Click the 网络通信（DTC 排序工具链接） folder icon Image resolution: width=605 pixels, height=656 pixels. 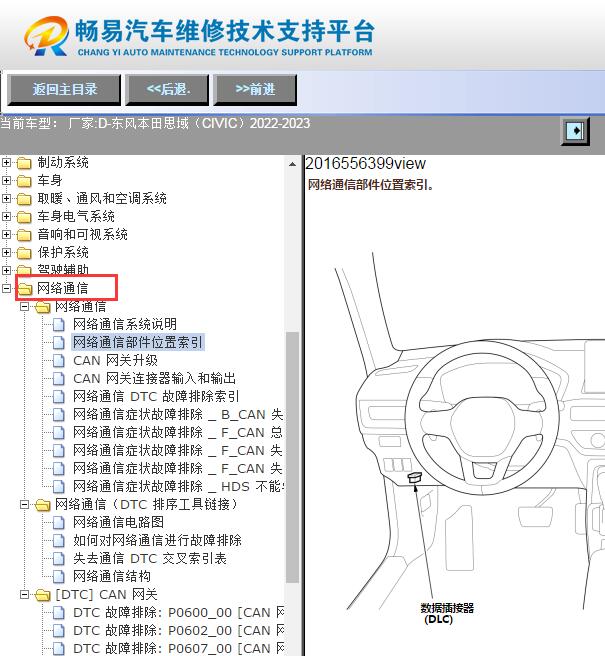click(x=43, y=505)
